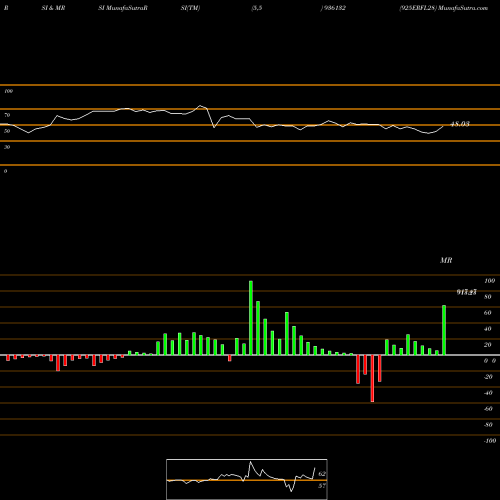Image resolution: width=500 pixels, height=500 pixels.
Task: Click the RSI line peak near the 70 level
Action: (x=201, y=106)
